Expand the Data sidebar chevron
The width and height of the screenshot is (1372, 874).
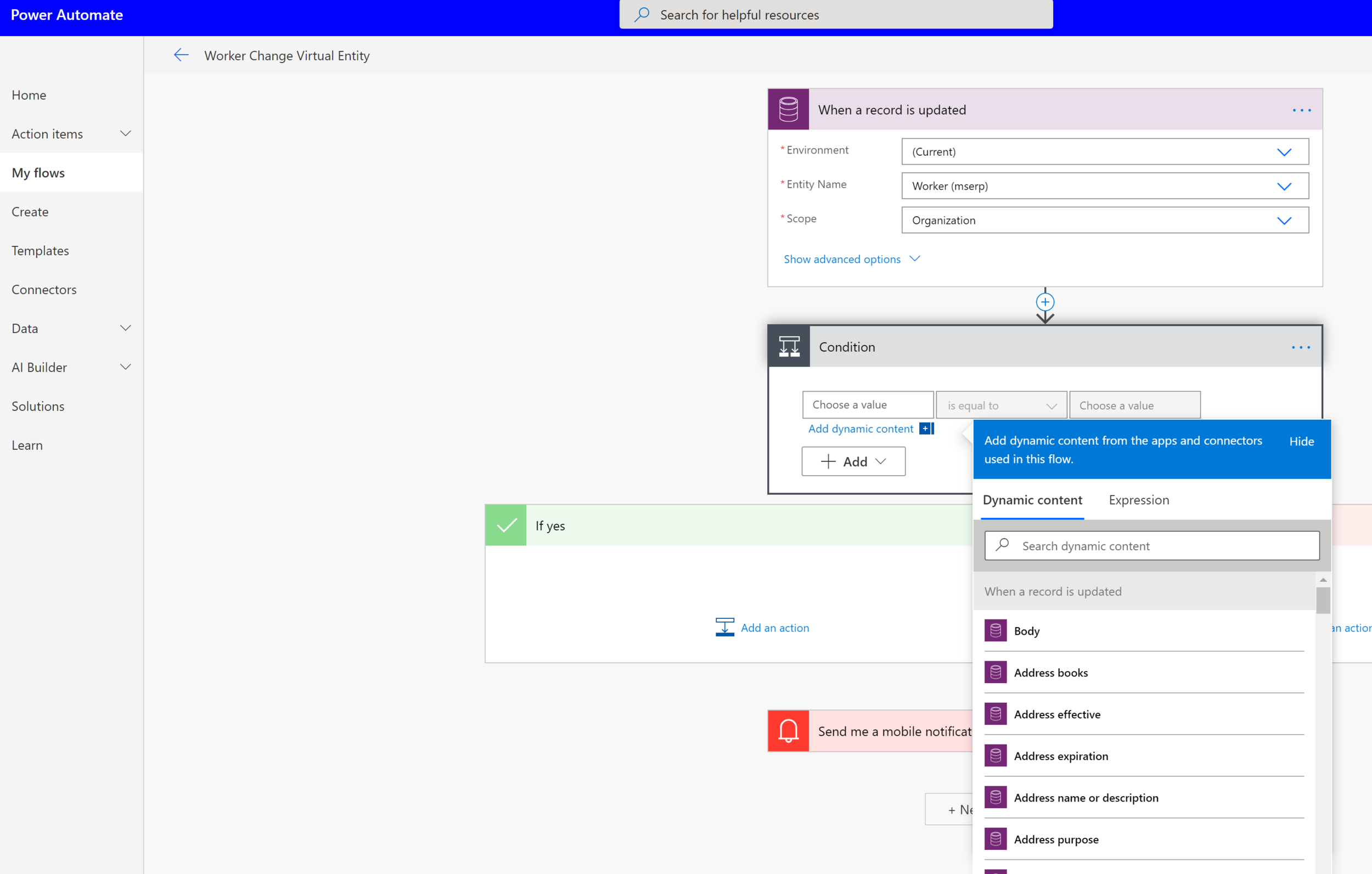125,328
